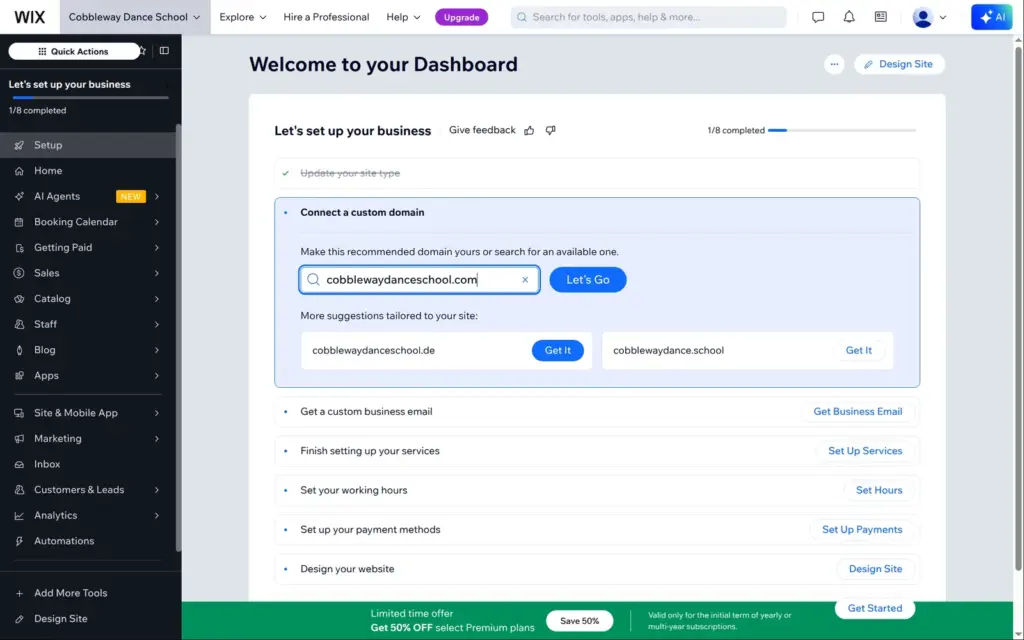1024x640 pixels.
Task: Open the Explore dropdown menu
Action: [242, 17]
